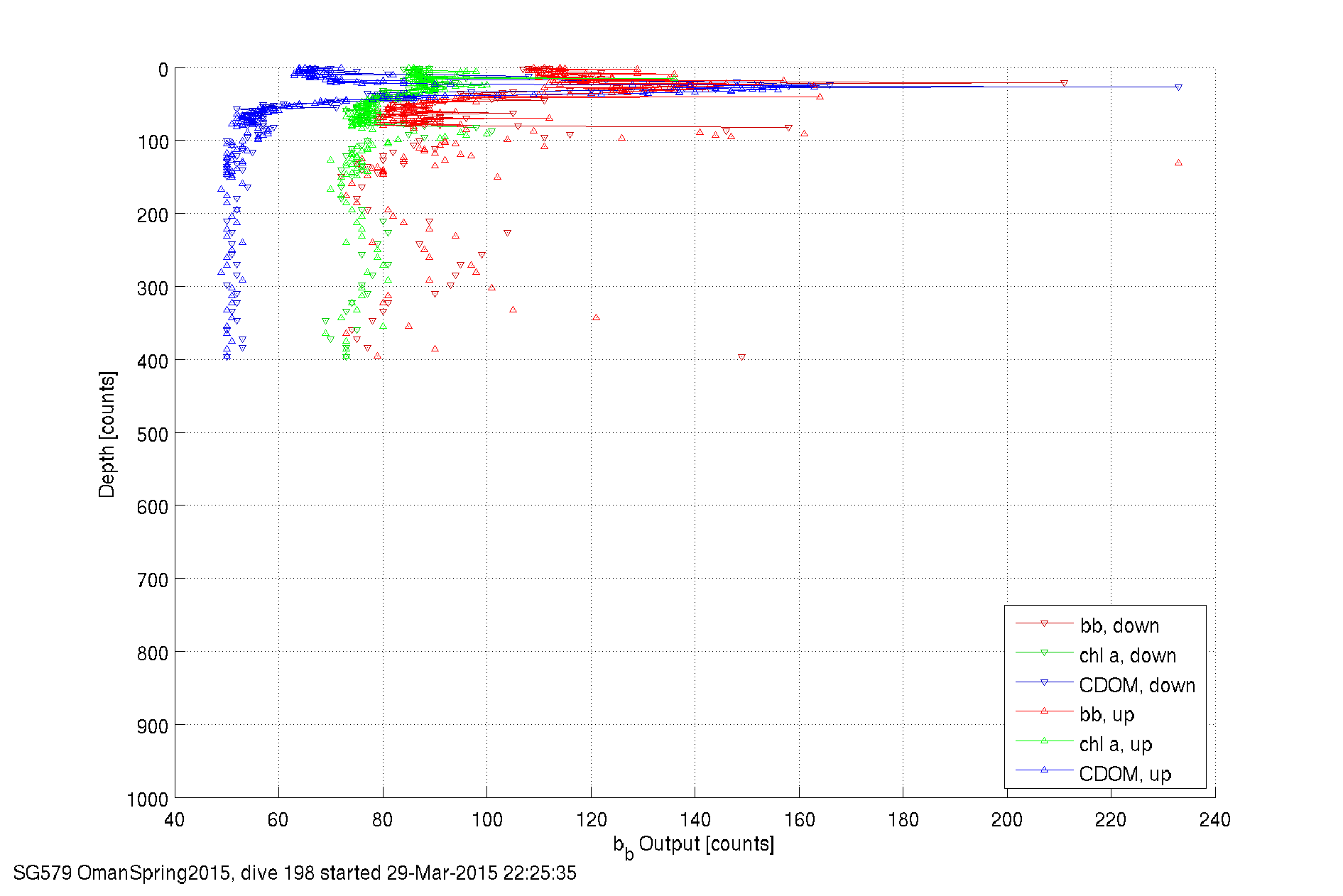This screenshot has width=1343, height=896.
Task: Click the x-axis tick label 120
Action: click(x=591, y=820)
